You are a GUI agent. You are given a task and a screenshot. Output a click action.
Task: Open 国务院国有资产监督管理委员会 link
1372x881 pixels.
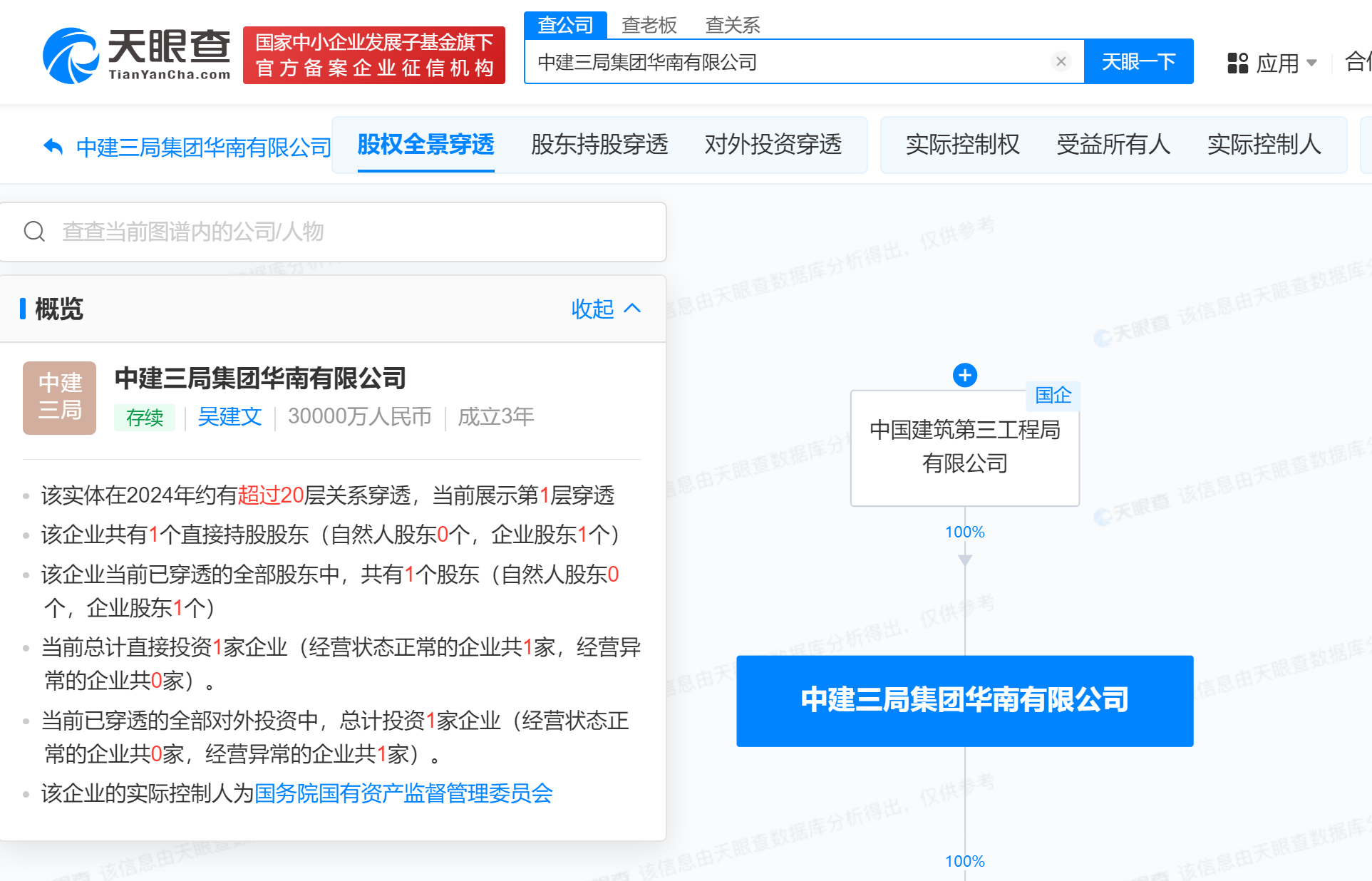403,793
